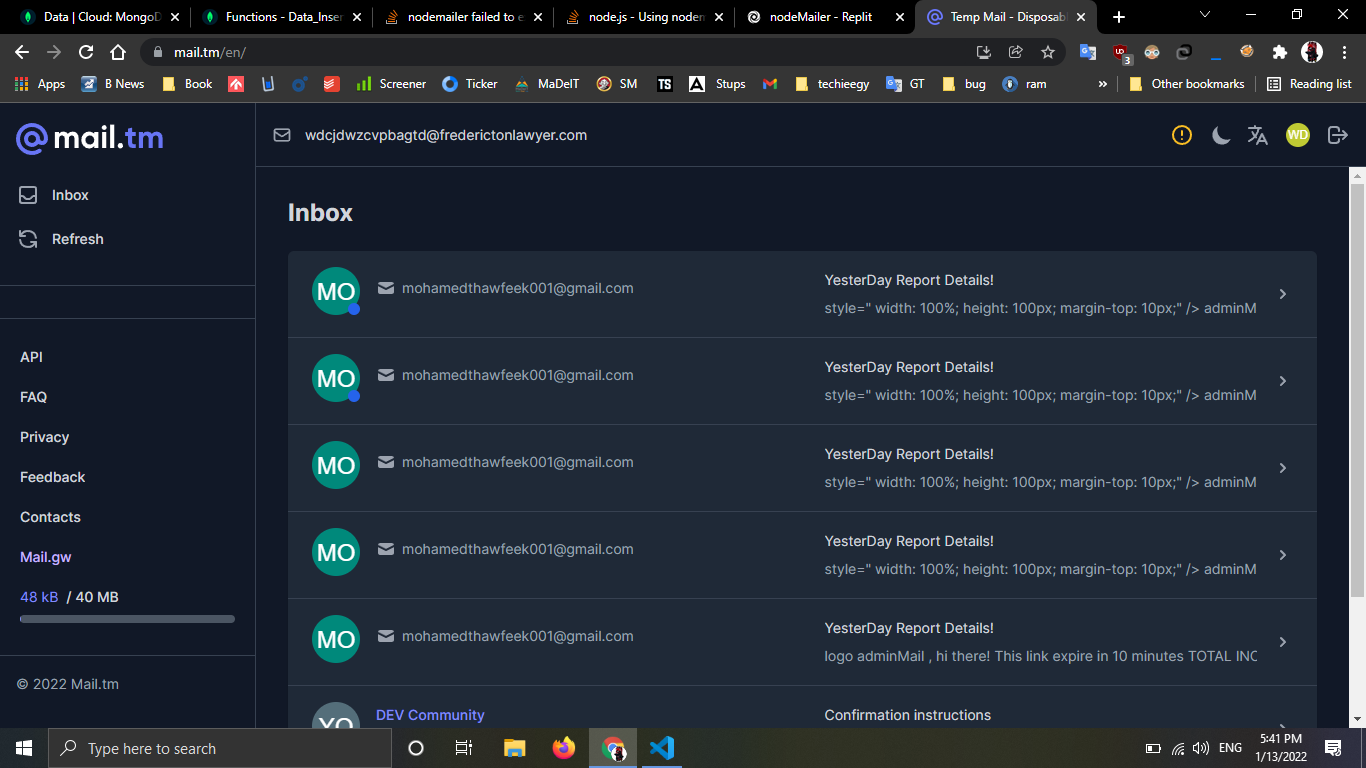Open the language translation icon
The image size is (1366, 768).
click(1258, 135)
